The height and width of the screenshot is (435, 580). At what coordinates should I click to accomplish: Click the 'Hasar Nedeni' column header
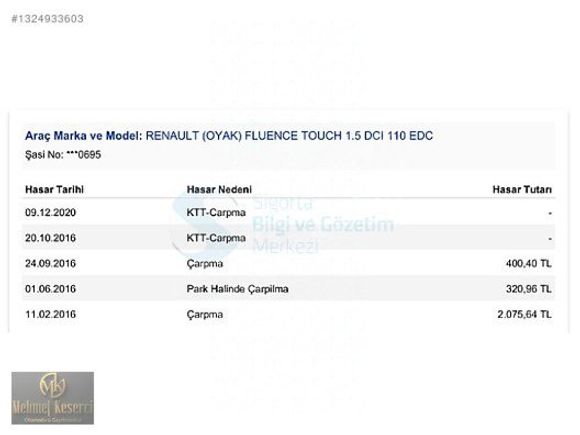(x=219, y=189)
